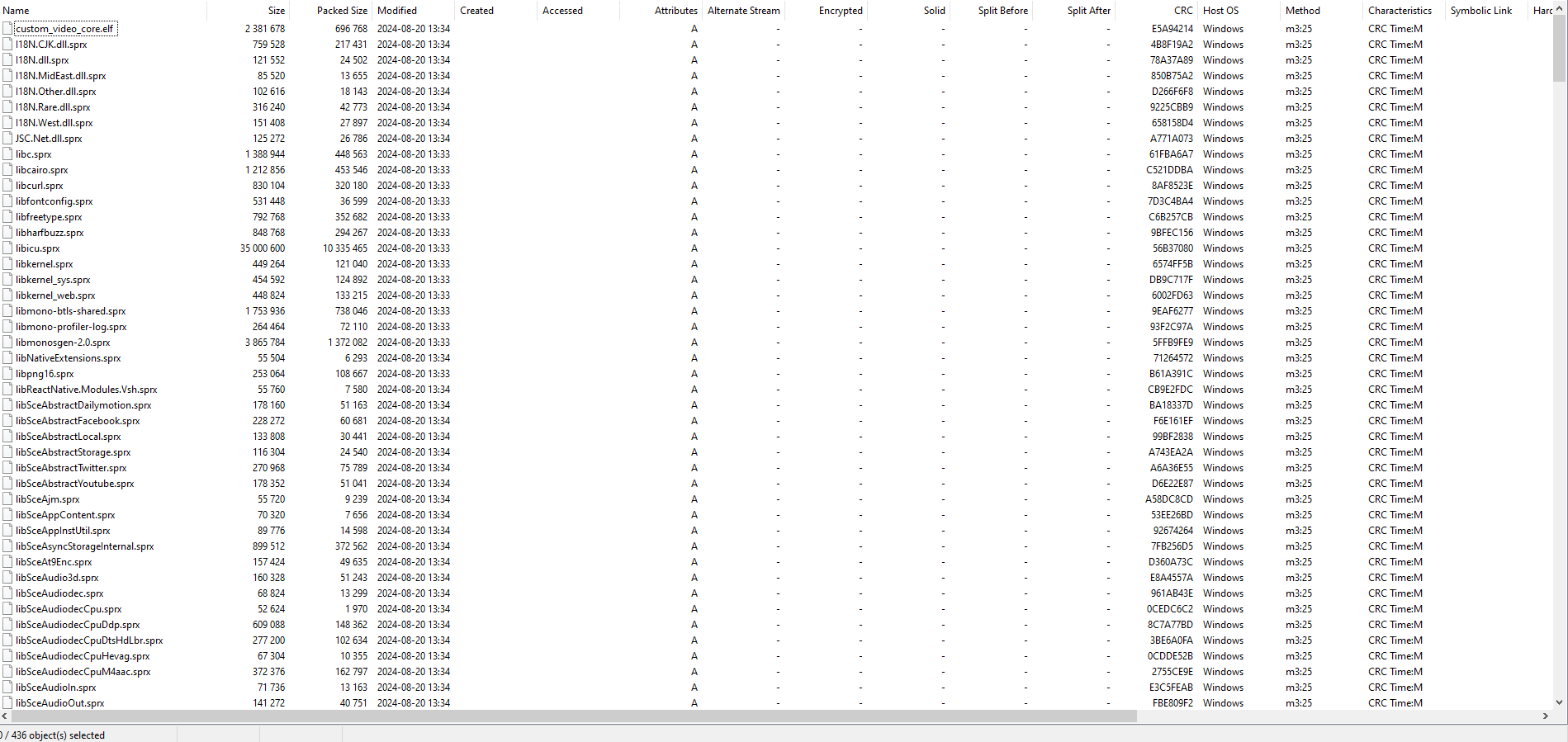Select libSceAbstractDailymotion.sprx file name
Image resolution: width=1568 pixels, height=742 pixels.
83,405
